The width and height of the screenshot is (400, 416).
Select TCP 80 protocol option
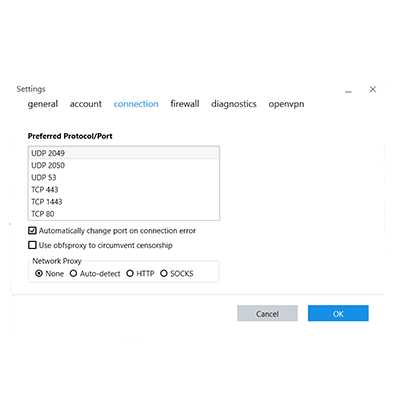coord(124,214)
